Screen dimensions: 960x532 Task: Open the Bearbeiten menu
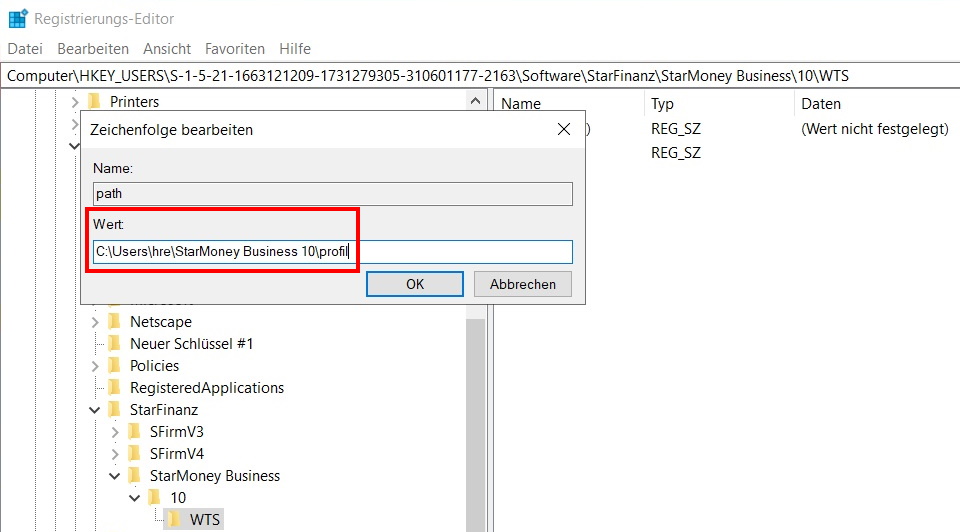pyautogui.click(x=93, y=49)
